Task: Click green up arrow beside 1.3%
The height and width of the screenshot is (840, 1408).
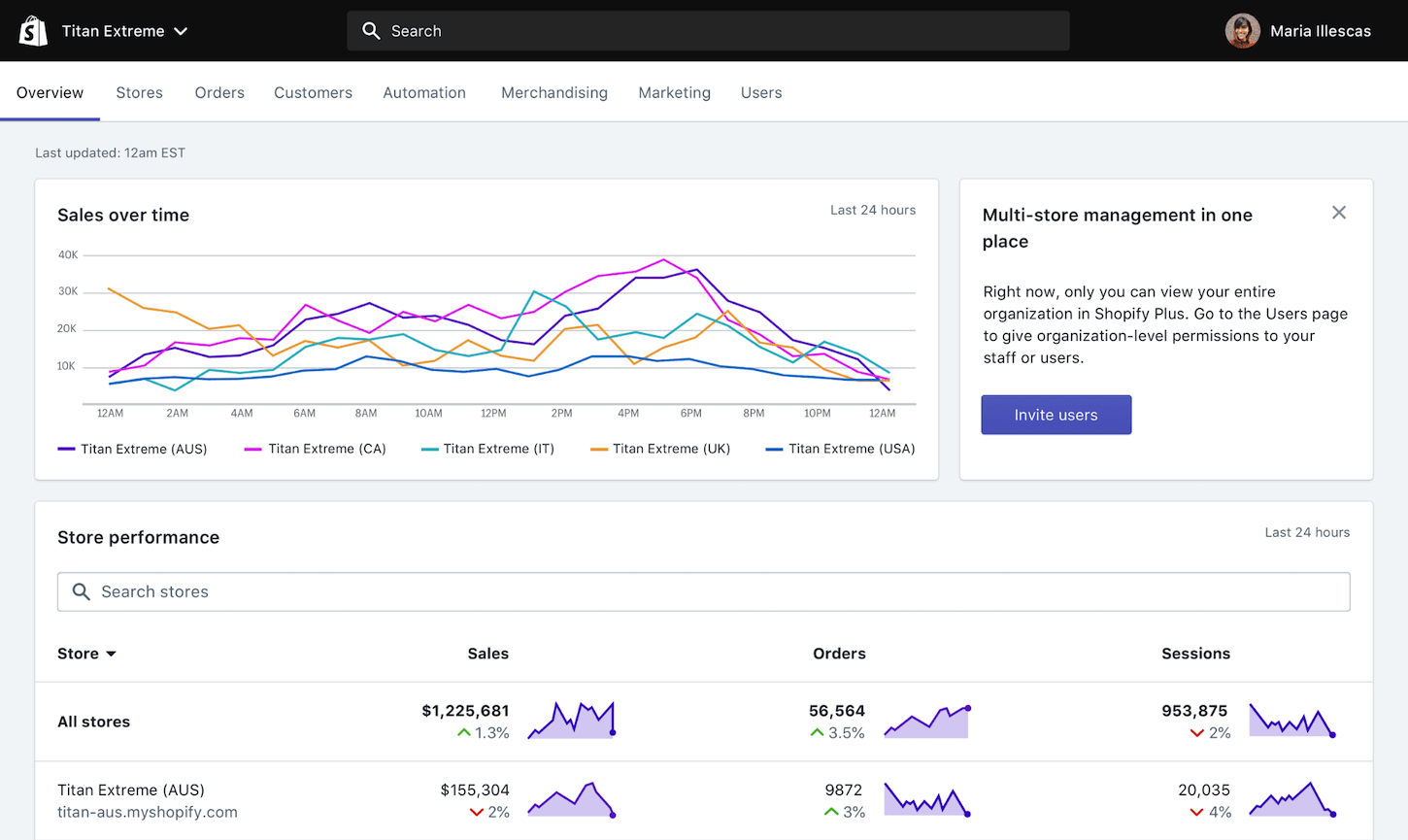Action: [464, 733]
